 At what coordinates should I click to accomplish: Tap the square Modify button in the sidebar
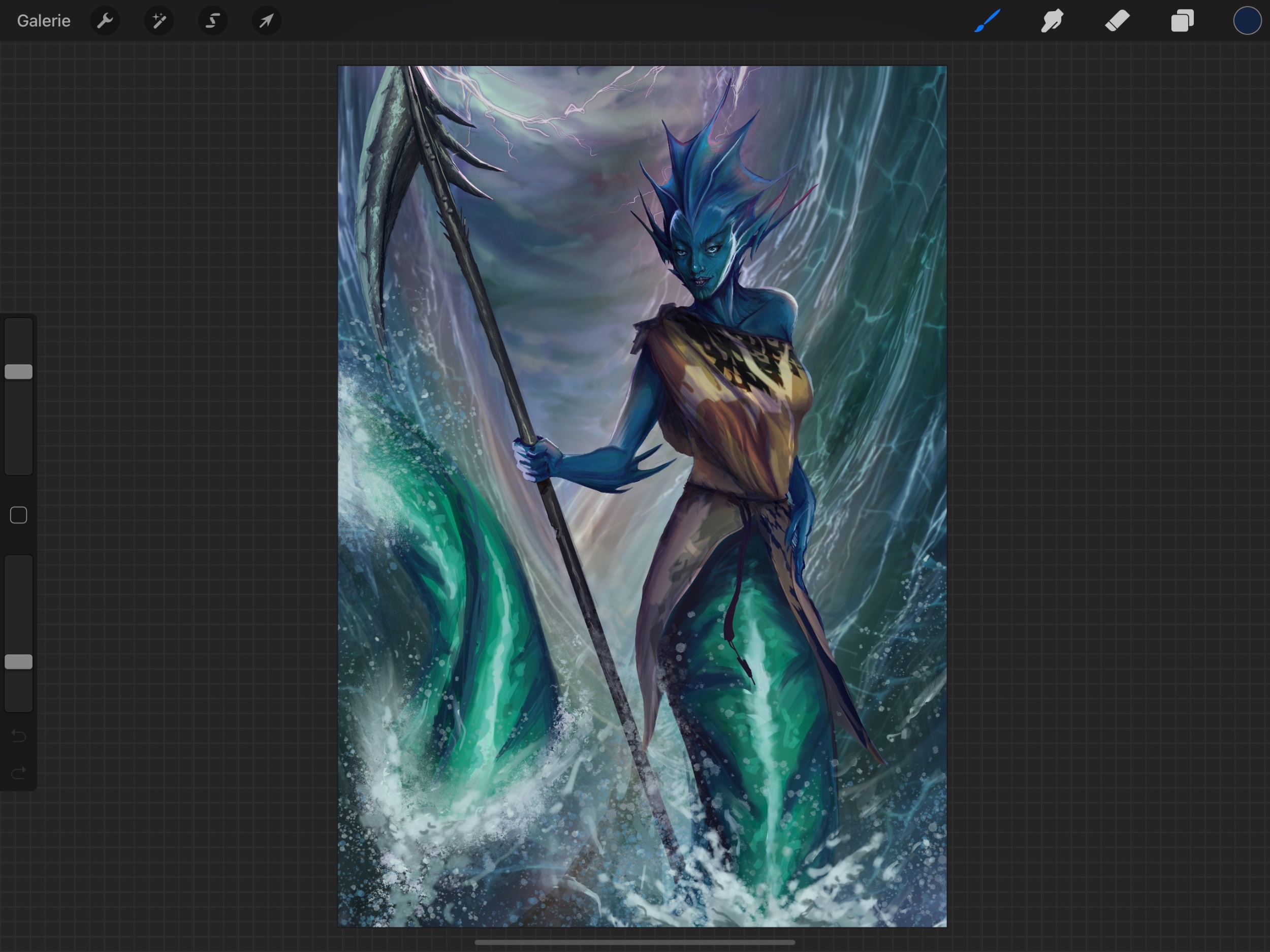(x=18, y=515)
